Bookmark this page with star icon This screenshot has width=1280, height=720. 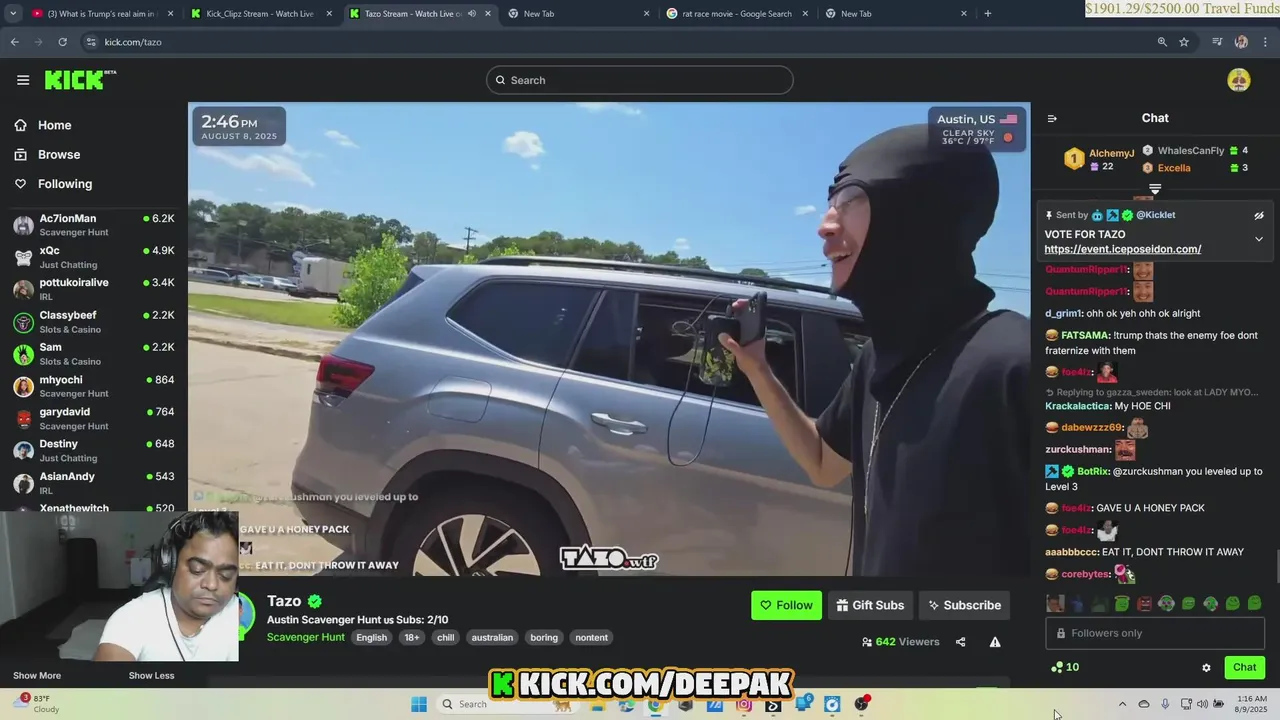pos(1184,42)
